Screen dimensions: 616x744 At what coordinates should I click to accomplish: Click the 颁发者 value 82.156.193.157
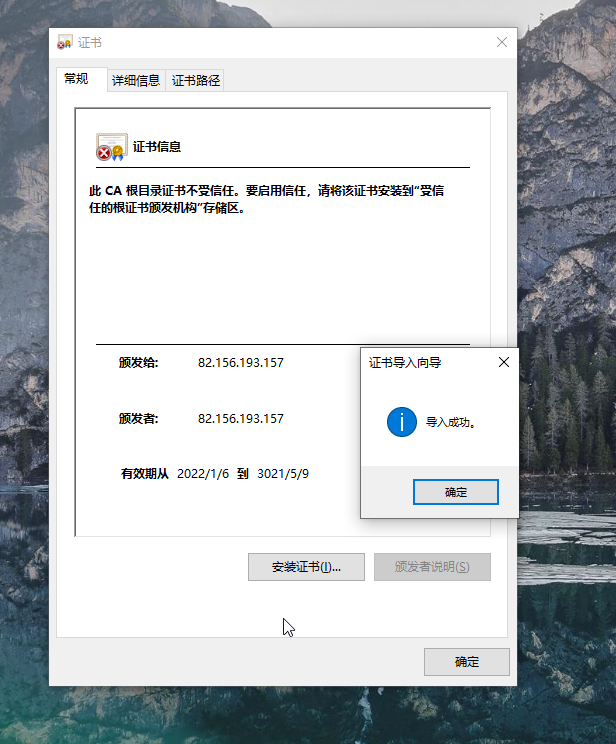click(x=241, y=419)
